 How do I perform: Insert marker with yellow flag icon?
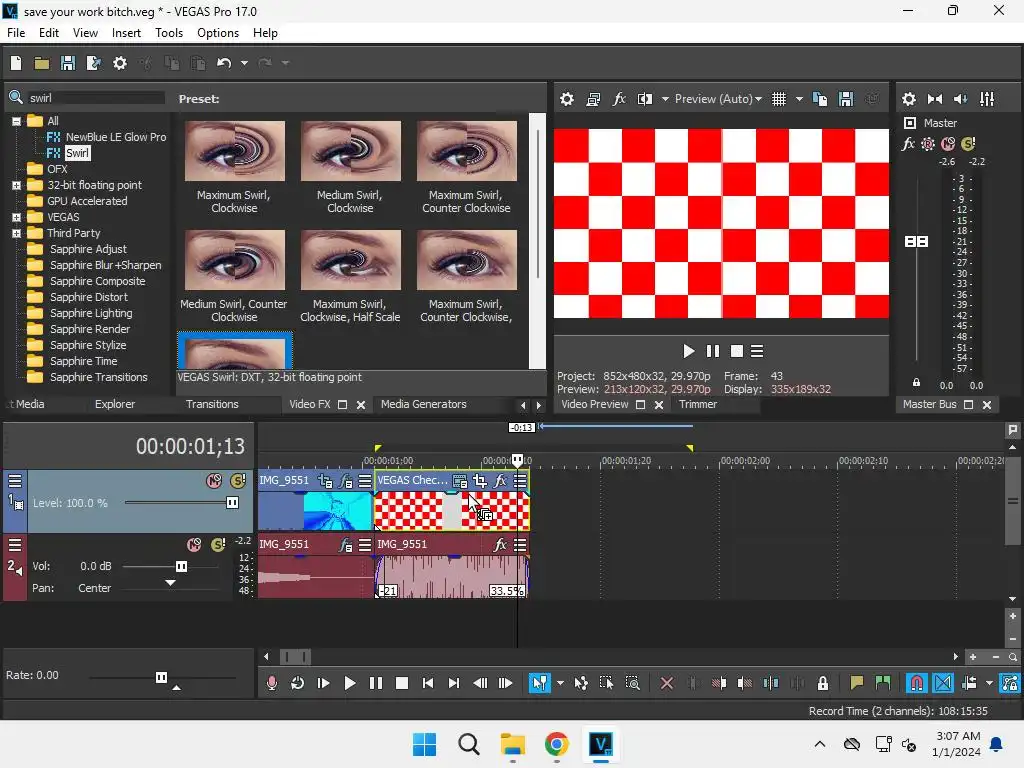[856, 683]
